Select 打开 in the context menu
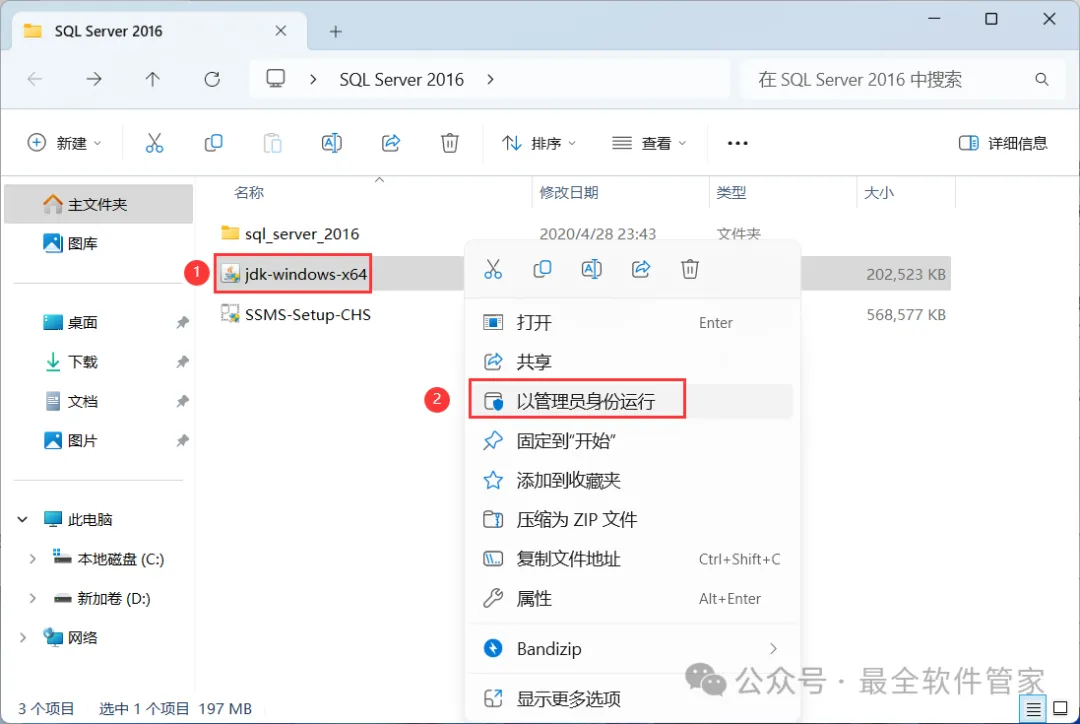Viewport: 1080px width, 724px height. click(x=631, y=322)
